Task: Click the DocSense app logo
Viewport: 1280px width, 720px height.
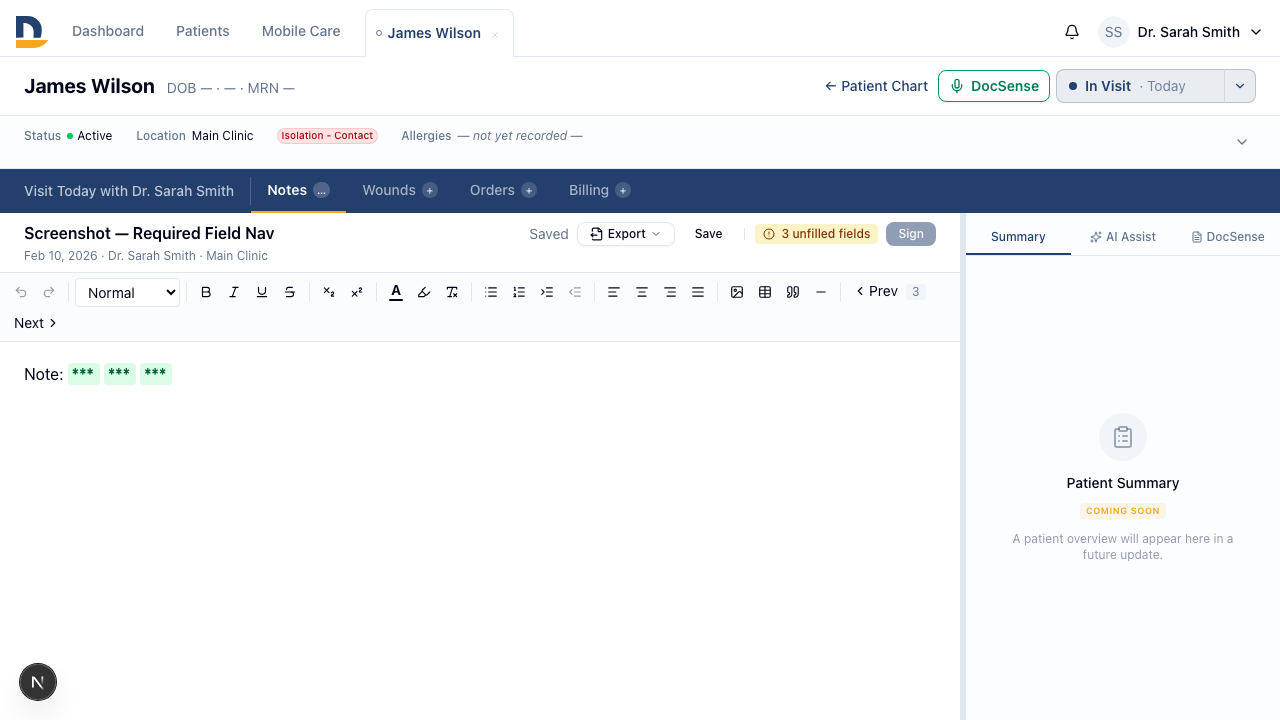Action: [x=31, y=32]
